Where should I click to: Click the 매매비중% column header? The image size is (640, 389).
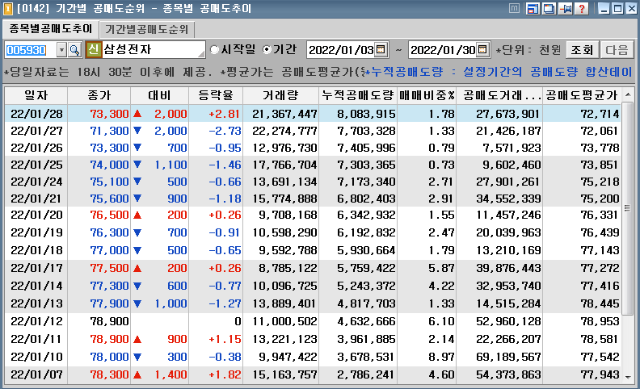point(427,96)
